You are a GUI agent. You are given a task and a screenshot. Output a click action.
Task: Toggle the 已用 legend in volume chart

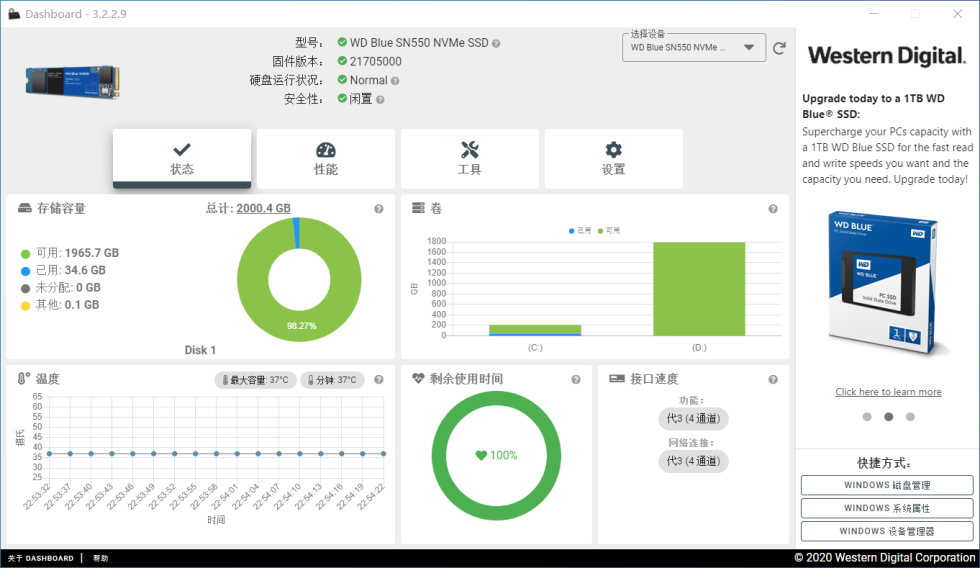[x=580, y=231]
